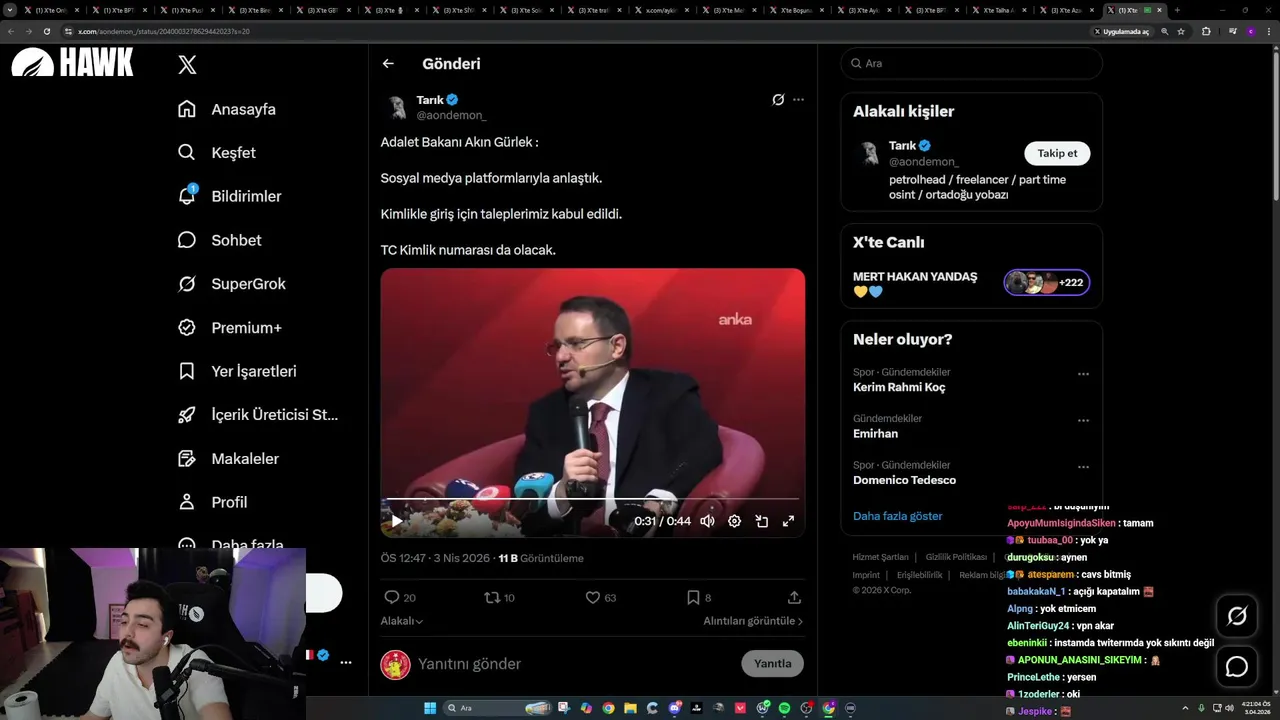This screenshot has width=1280, height=720.
Task: Open Alıntıları görüntüle link
Action: click(x=753, y=621)
